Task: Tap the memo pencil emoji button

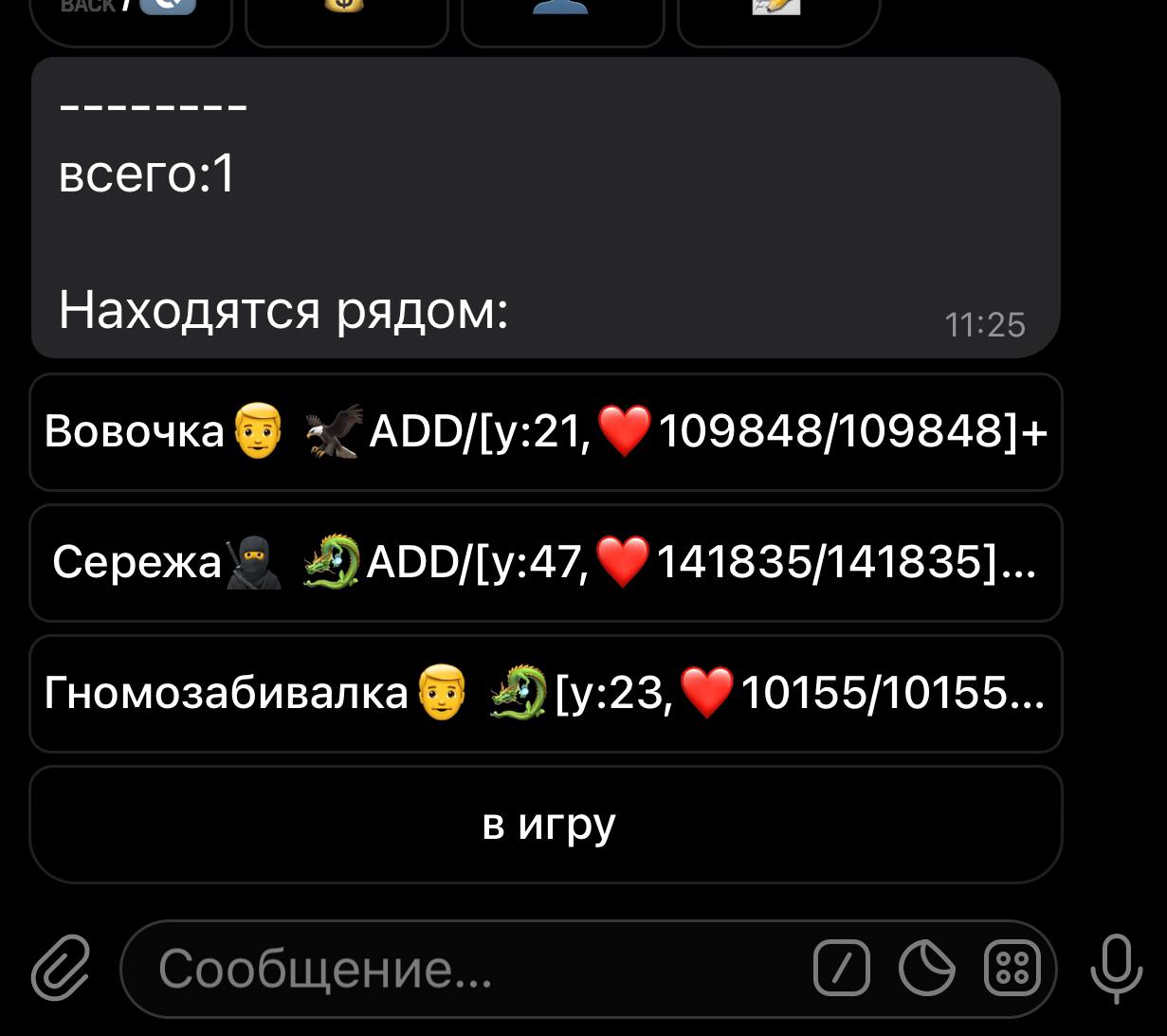Action: [779, 19]
